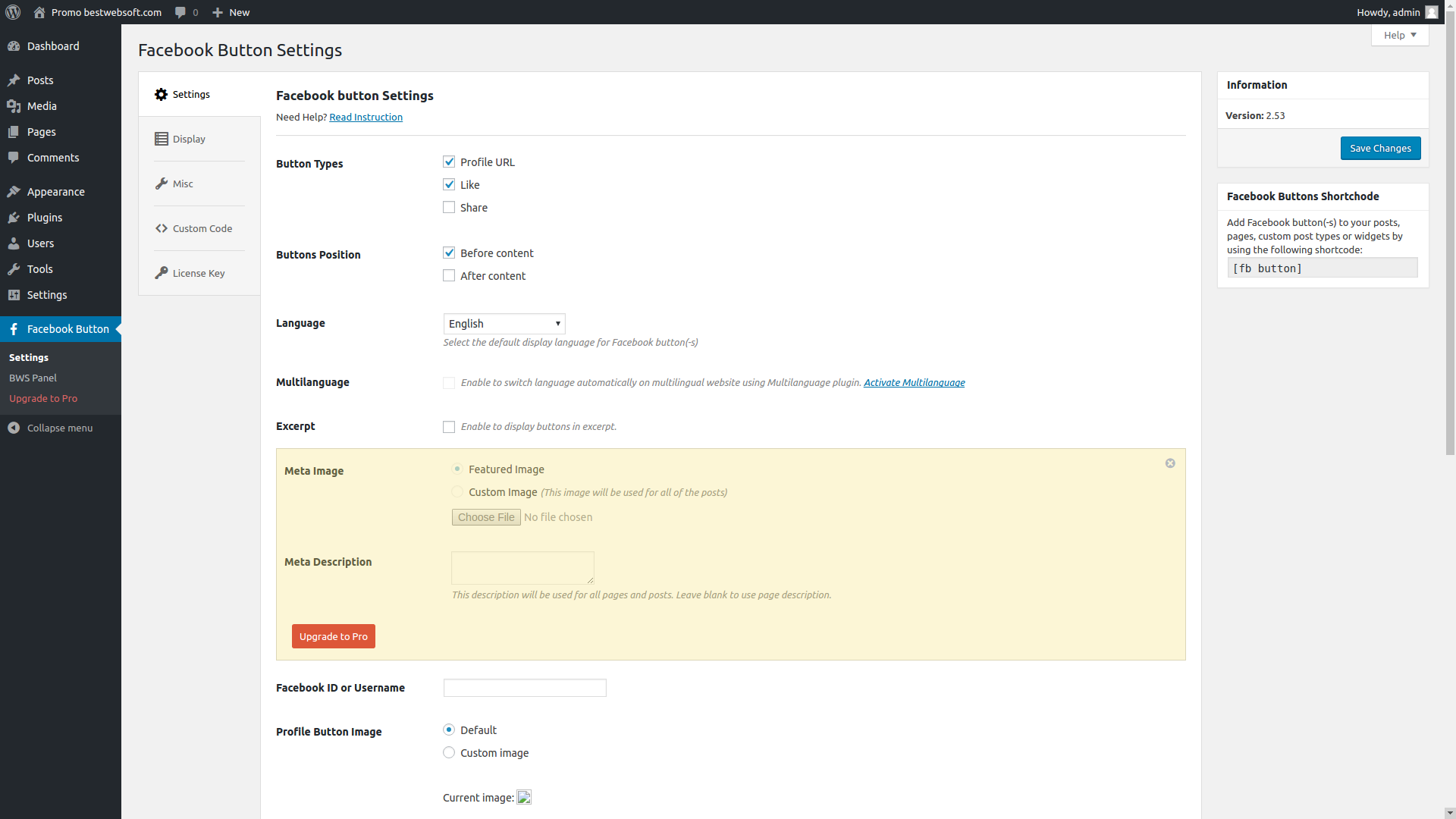Click the WordPress logo icon
1456x819 pixels.
(x=13, y=12)
